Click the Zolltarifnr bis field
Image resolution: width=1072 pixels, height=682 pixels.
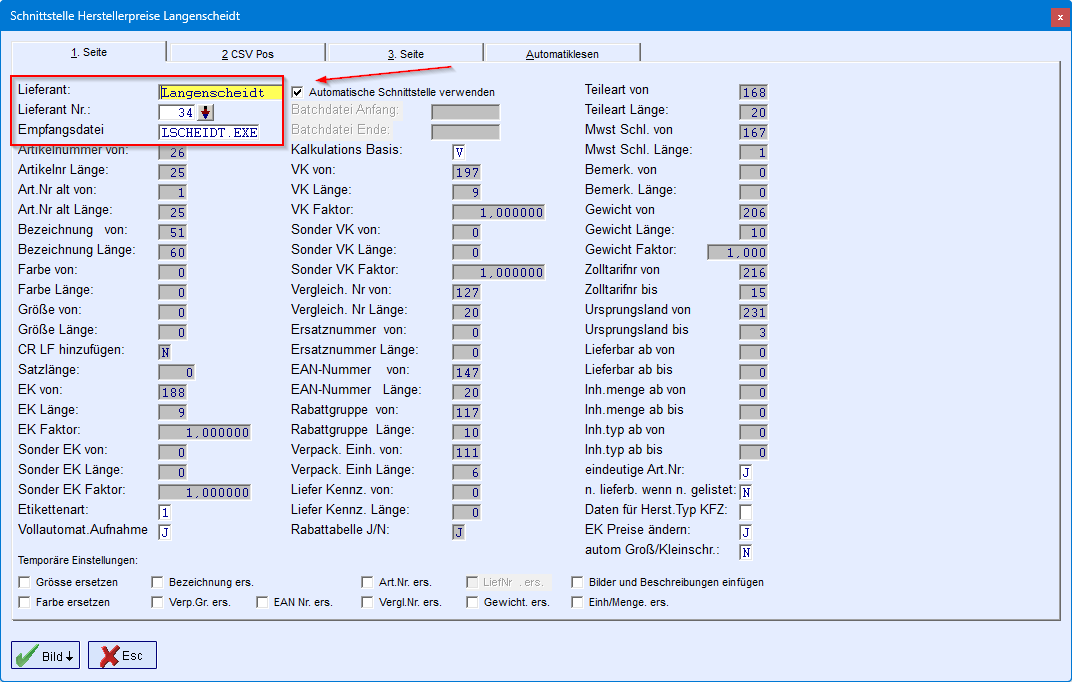pyautogui.click(x=753, y=292)
